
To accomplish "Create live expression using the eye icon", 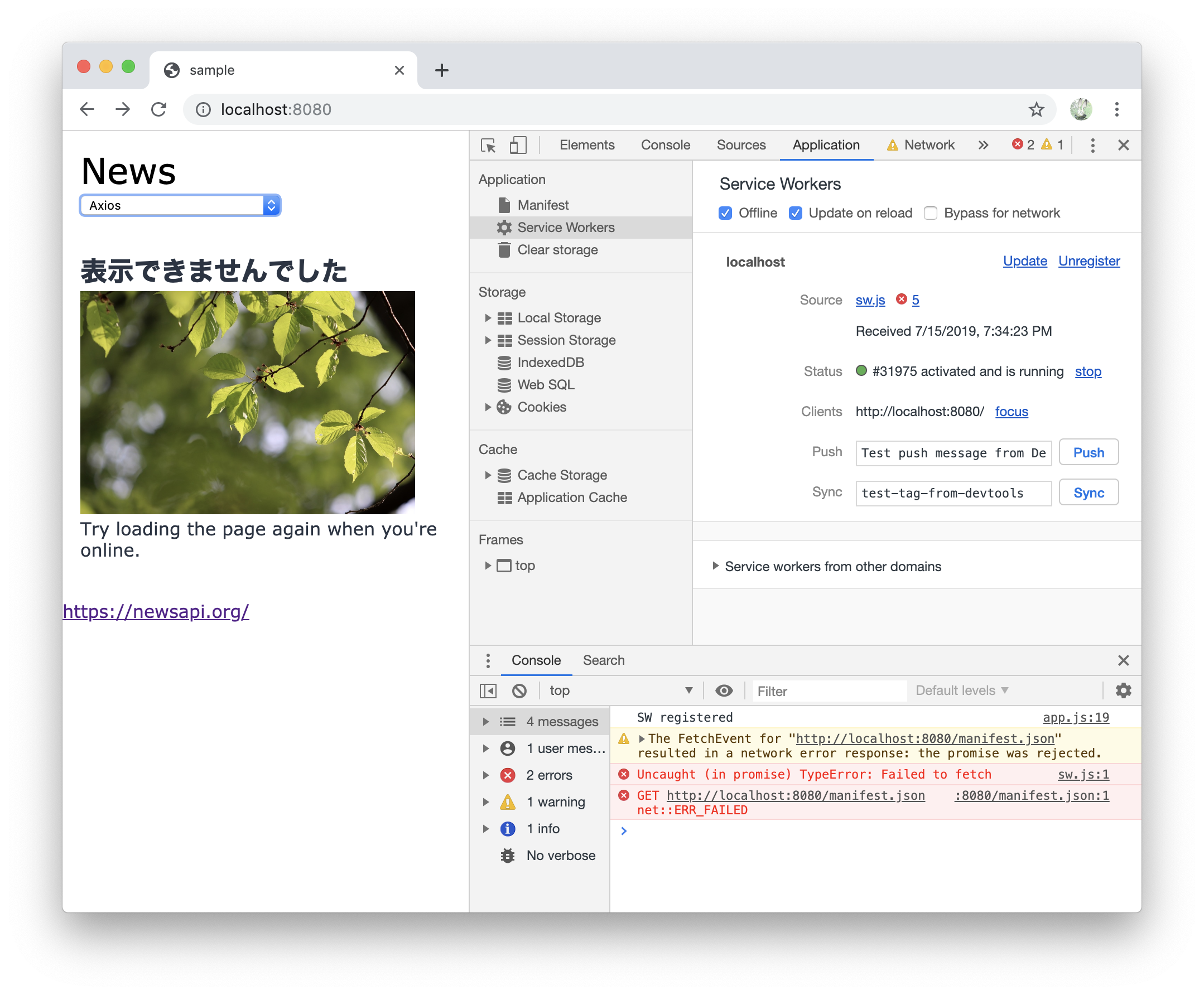I will pos(724,690).
